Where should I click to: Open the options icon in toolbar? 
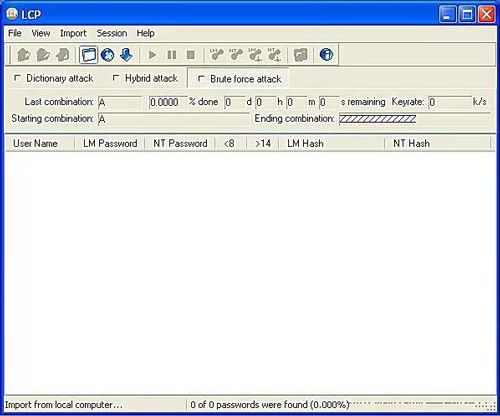coord(300,55)
